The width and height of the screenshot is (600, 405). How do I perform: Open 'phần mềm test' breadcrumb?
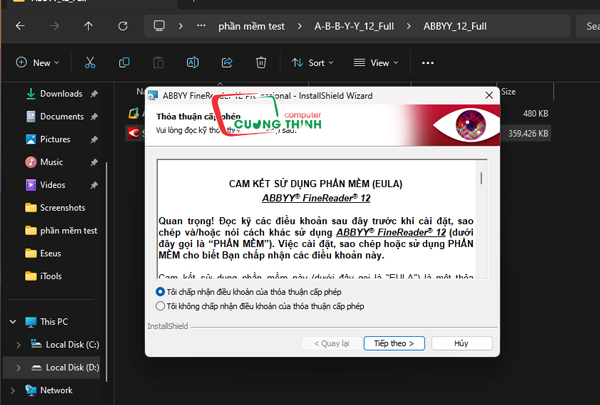coord(251,26)
